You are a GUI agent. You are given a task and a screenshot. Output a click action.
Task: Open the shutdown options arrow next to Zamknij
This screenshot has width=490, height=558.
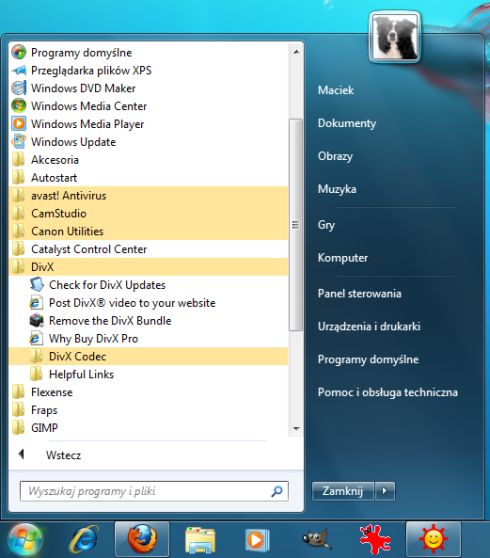click(384, 491)
